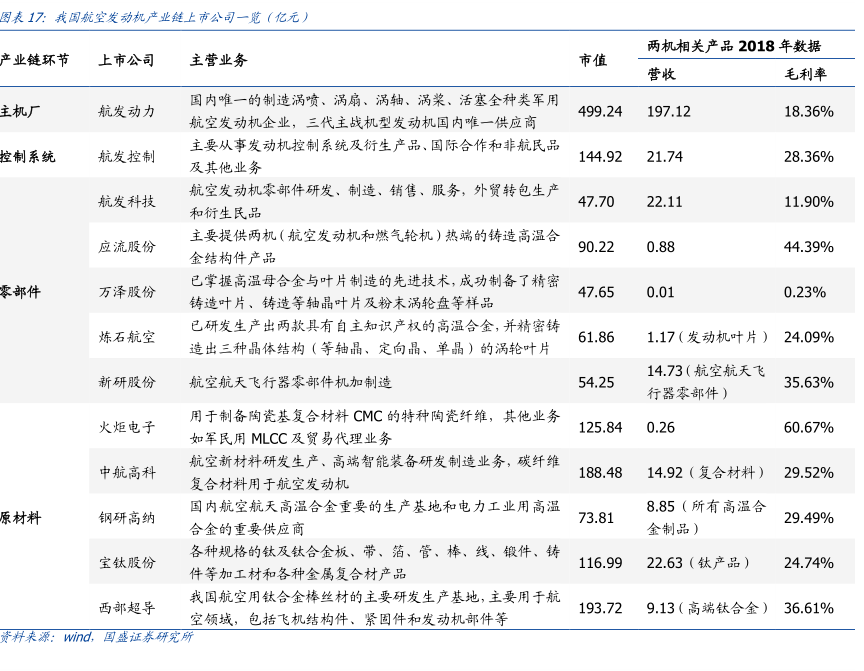Image resolution: width=864 pixels, height=671 pixels.
Task: Select market value '90.22'
Action: tap(596, 247)
